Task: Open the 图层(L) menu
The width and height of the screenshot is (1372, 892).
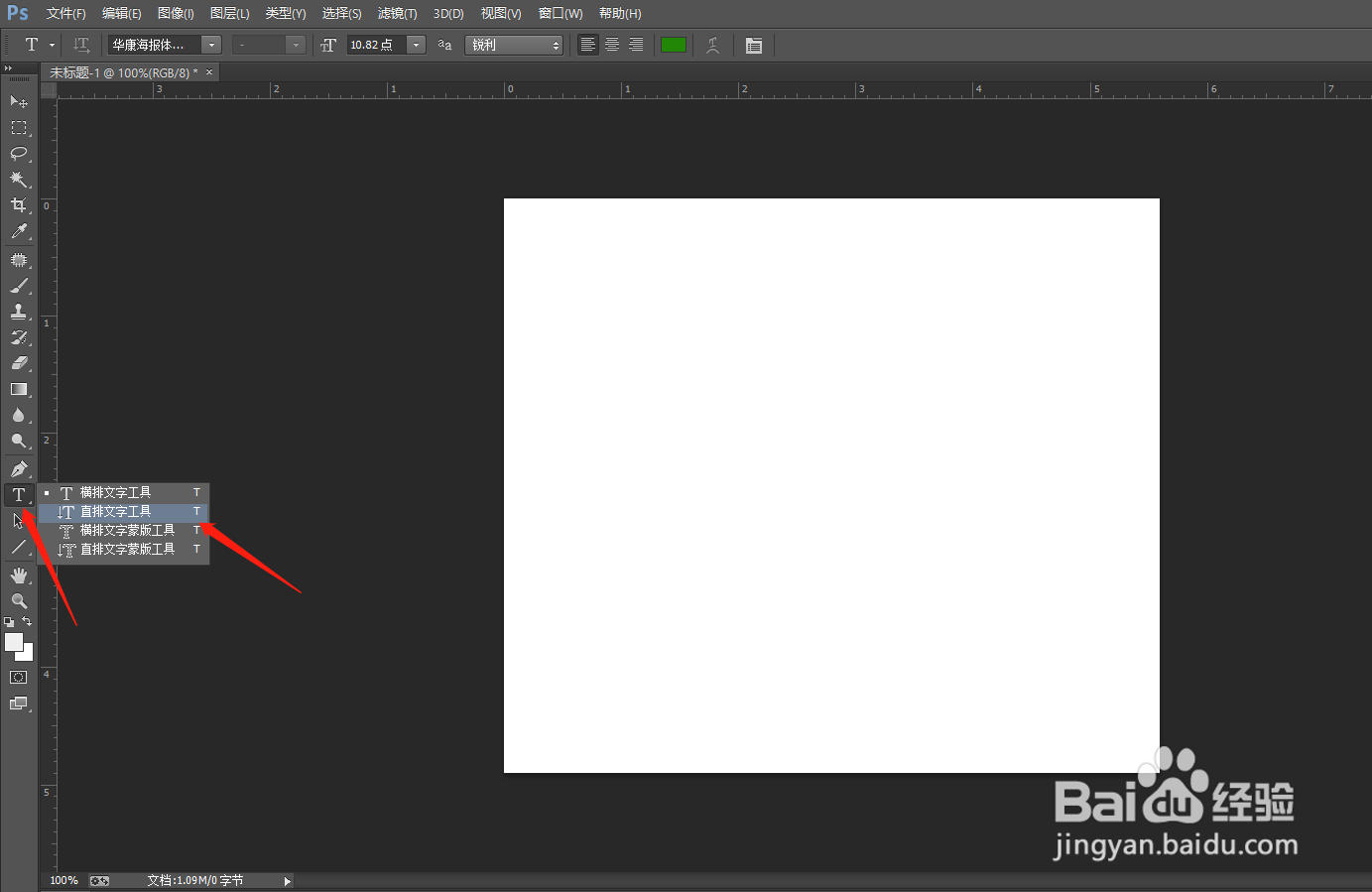Action: [230, 14]
